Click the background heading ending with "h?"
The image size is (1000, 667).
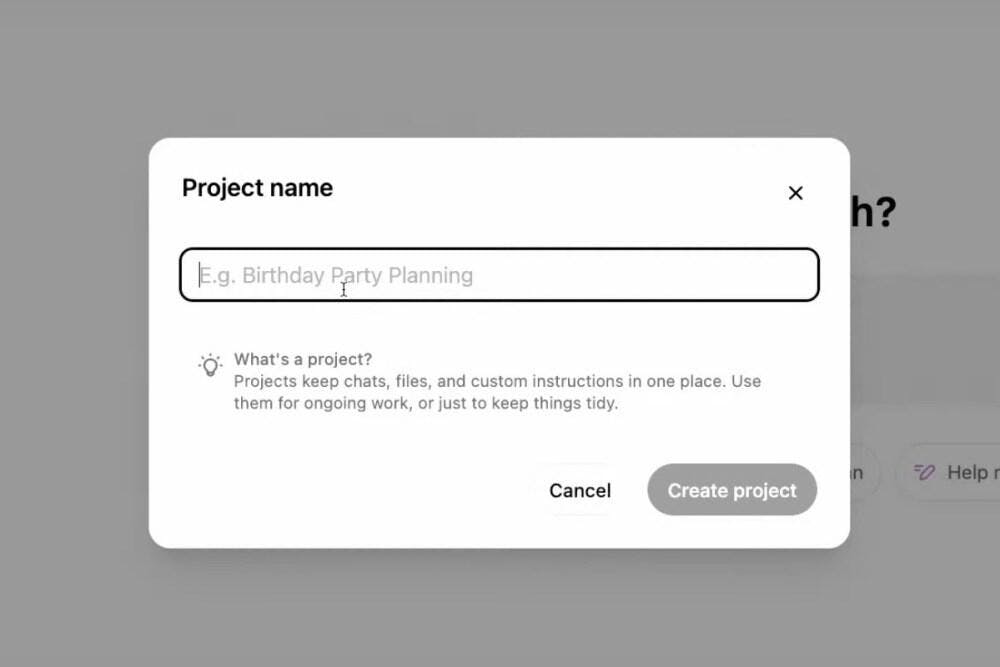pyautogui.click(x=873, y=212)
